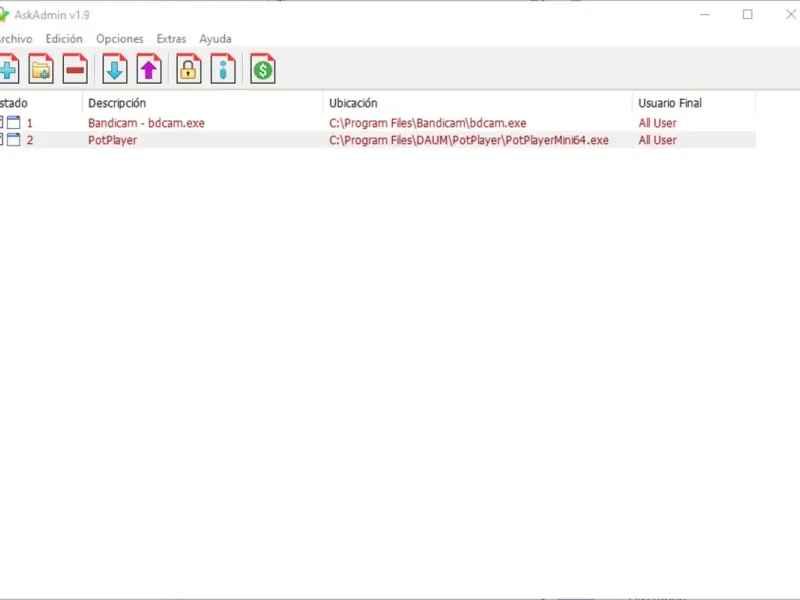The width and height of the screenshot is (800, 600).
Task: Click the padlock password icon
Action: tap(188, 69)
